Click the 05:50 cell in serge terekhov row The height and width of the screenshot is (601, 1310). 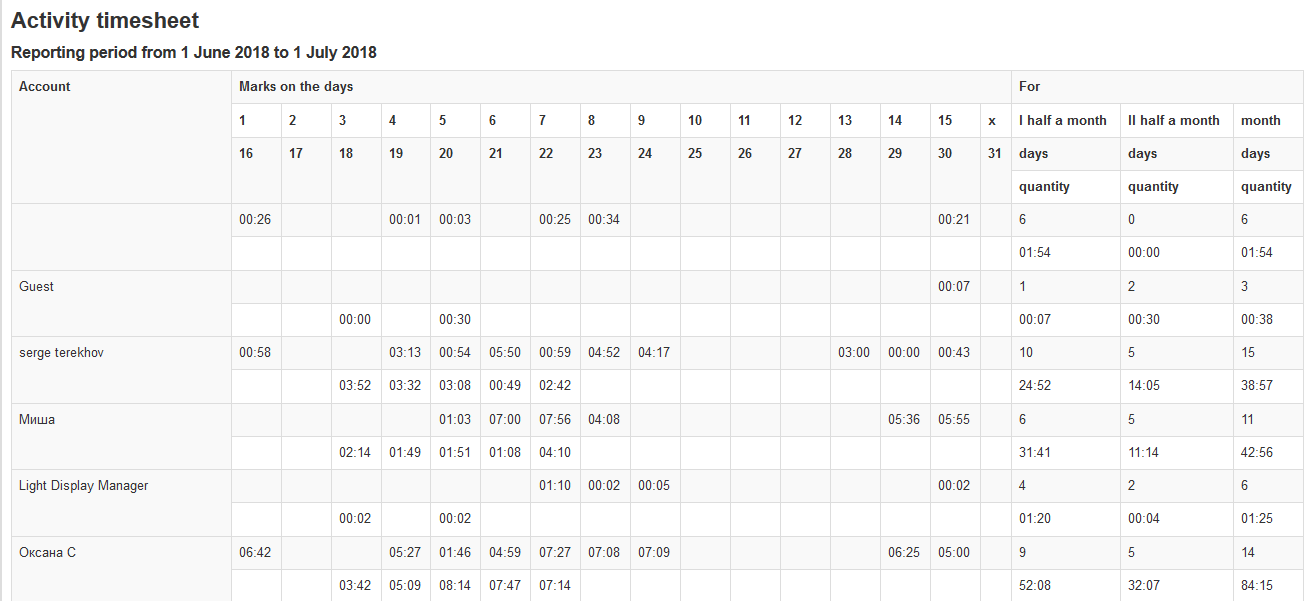[505, 353]
